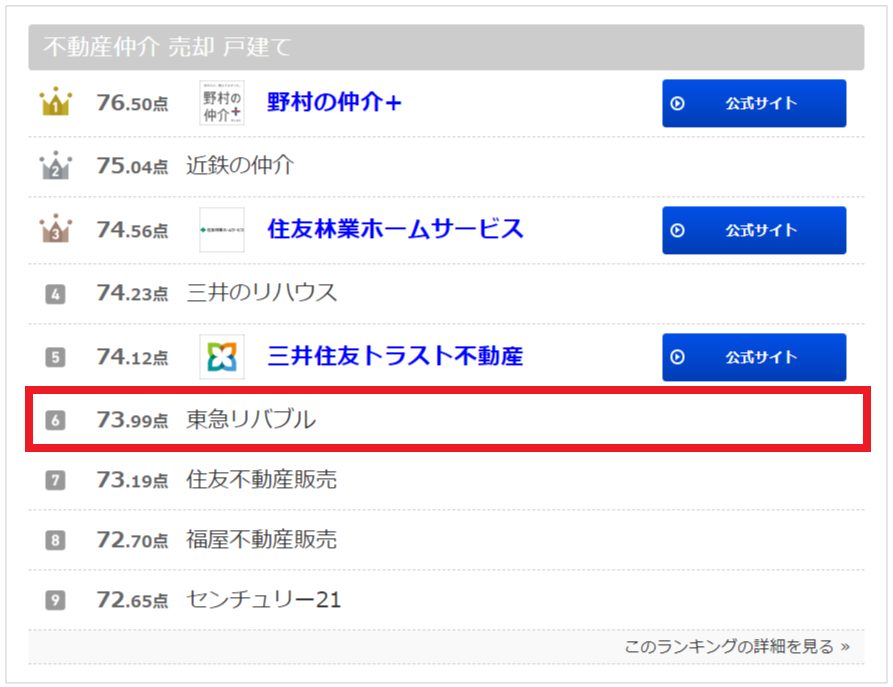The height and width of the screenshot is (687, 893).
Task: Click the 不動産仲介 売却 戸建て header
Action: (446, 47)
